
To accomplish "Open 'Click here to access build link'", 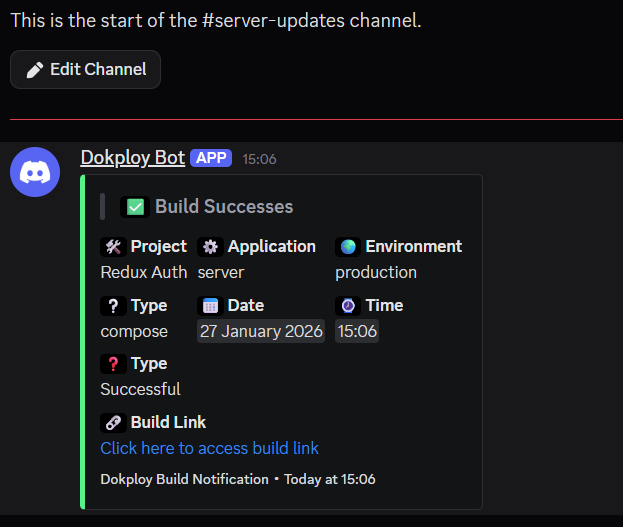I will tap(209, 448).
